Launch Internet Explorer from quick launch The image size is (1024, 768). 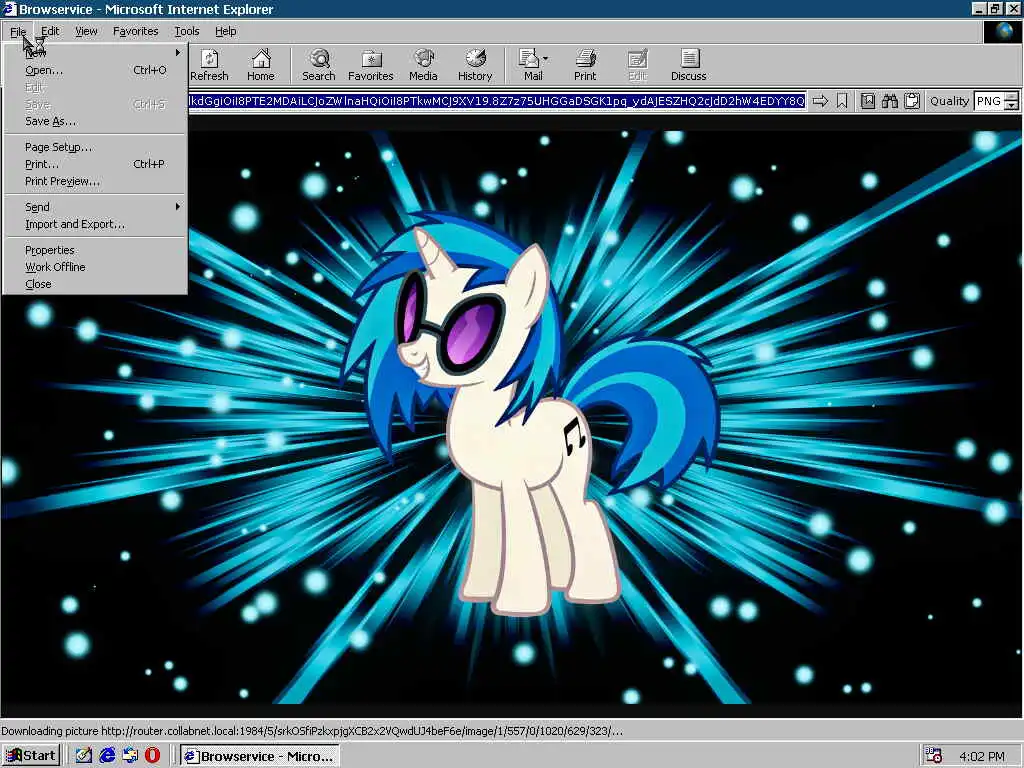(107, 756)
